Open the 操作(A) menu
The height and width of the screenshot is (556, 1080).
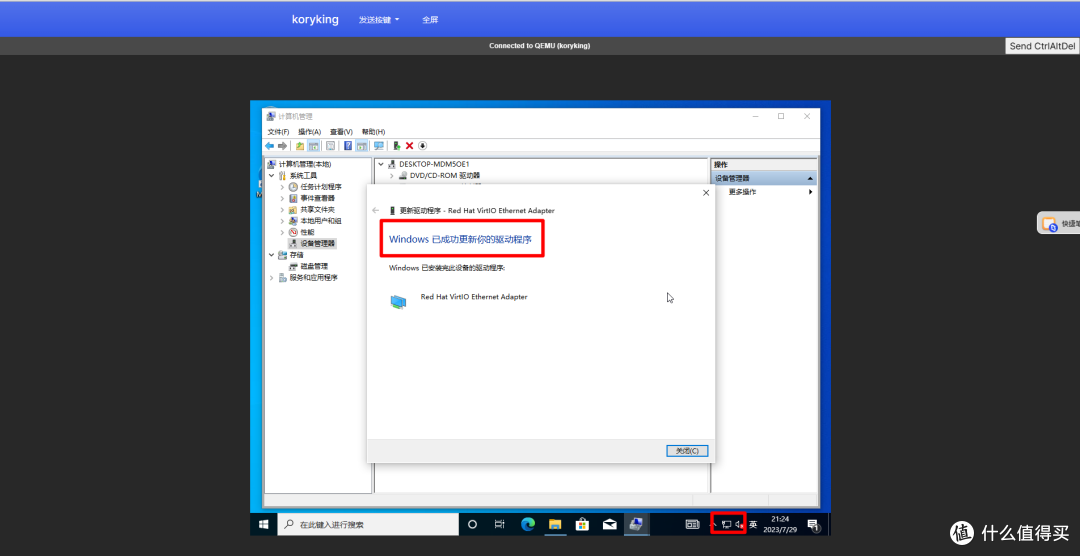(309, 132)
